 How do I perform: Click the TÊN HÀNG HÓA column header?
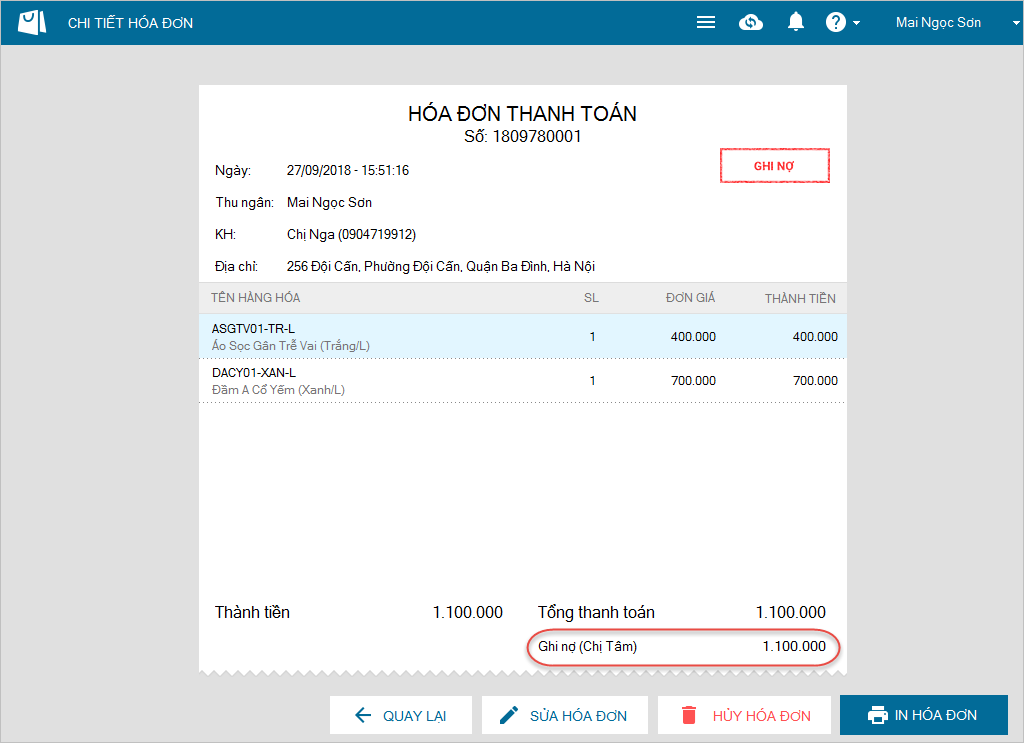(x=255, y=298)
